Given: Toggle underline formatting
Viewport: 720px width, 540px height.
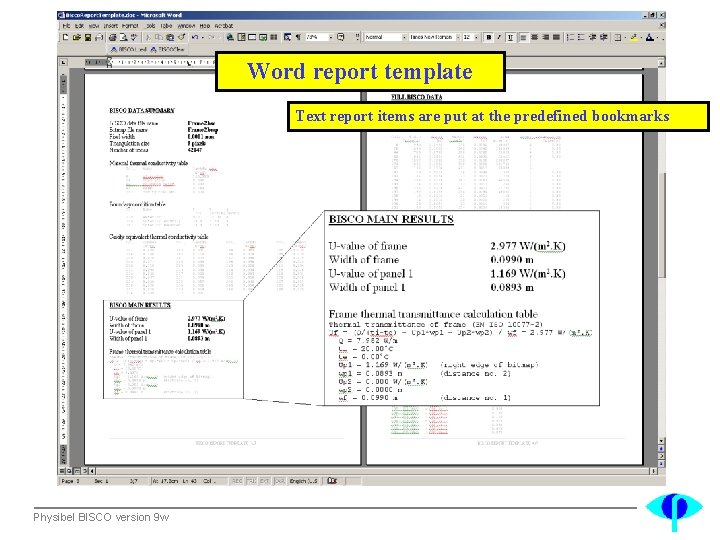Looking at the screenshot, I should click(x=510, y=37).
